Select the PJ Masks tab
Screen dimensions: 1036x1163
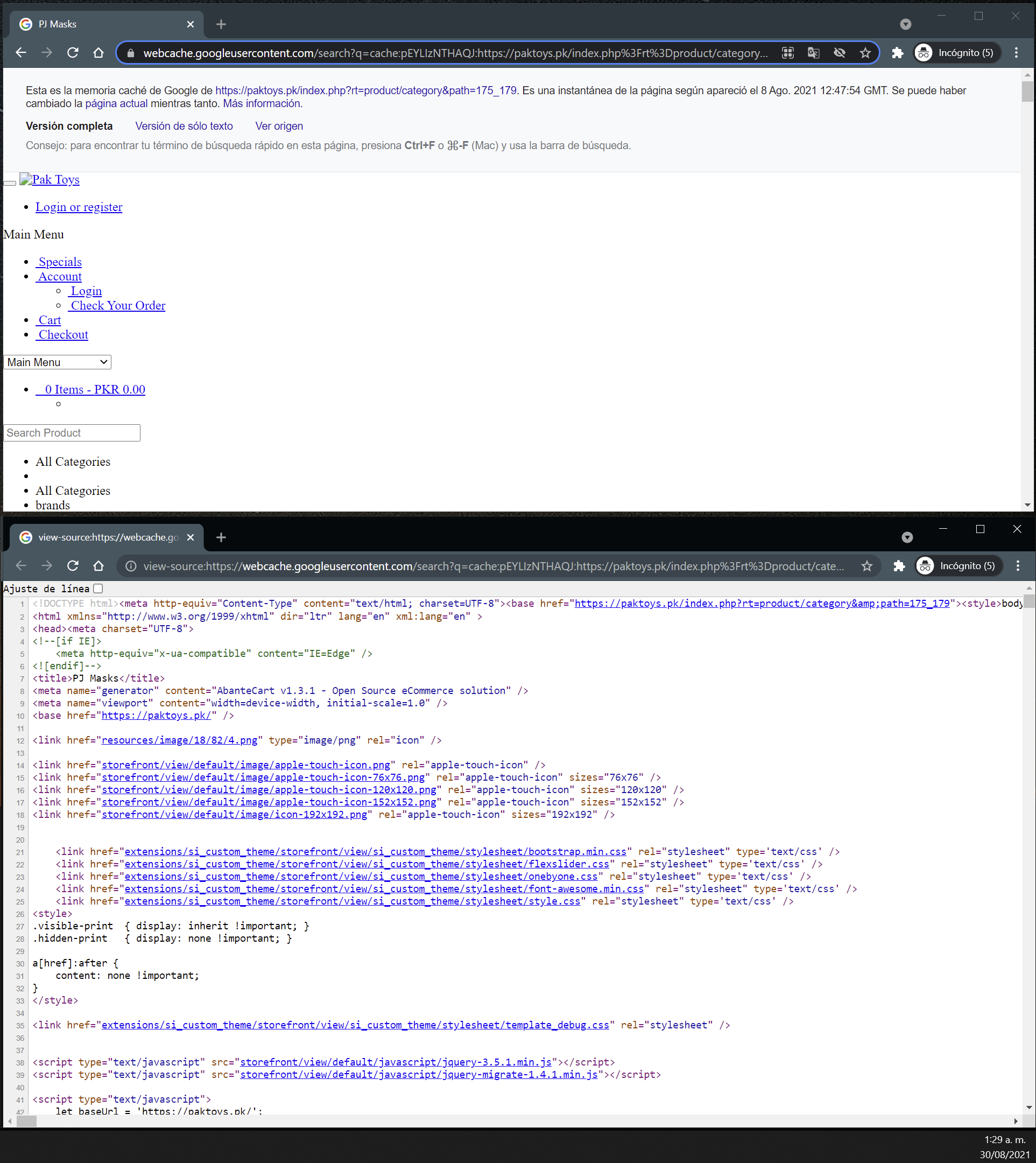101,24
